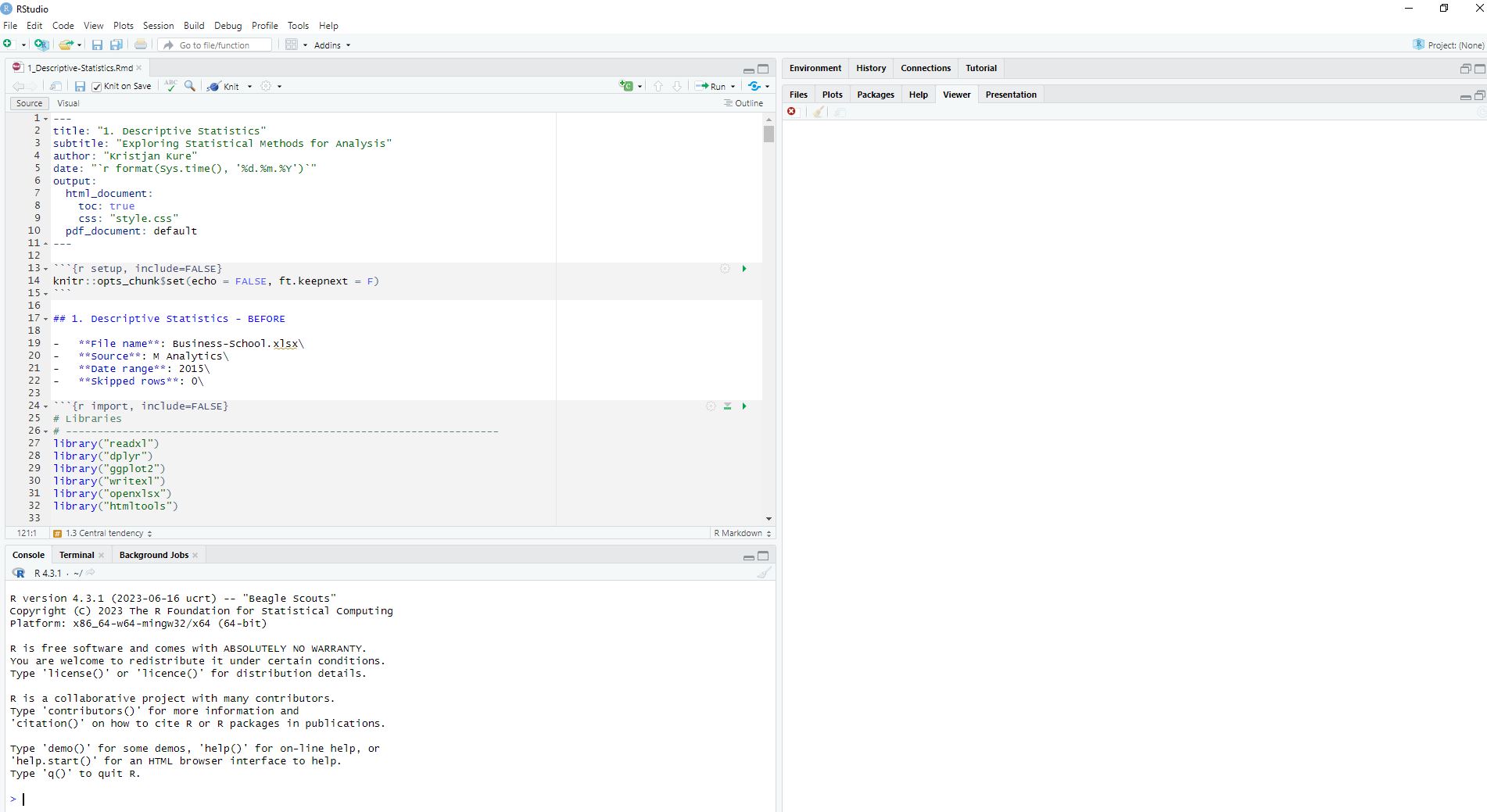The height and width of the screenshot is (812, 1487).
Task: Run spell check on the document
Action: 170,86
